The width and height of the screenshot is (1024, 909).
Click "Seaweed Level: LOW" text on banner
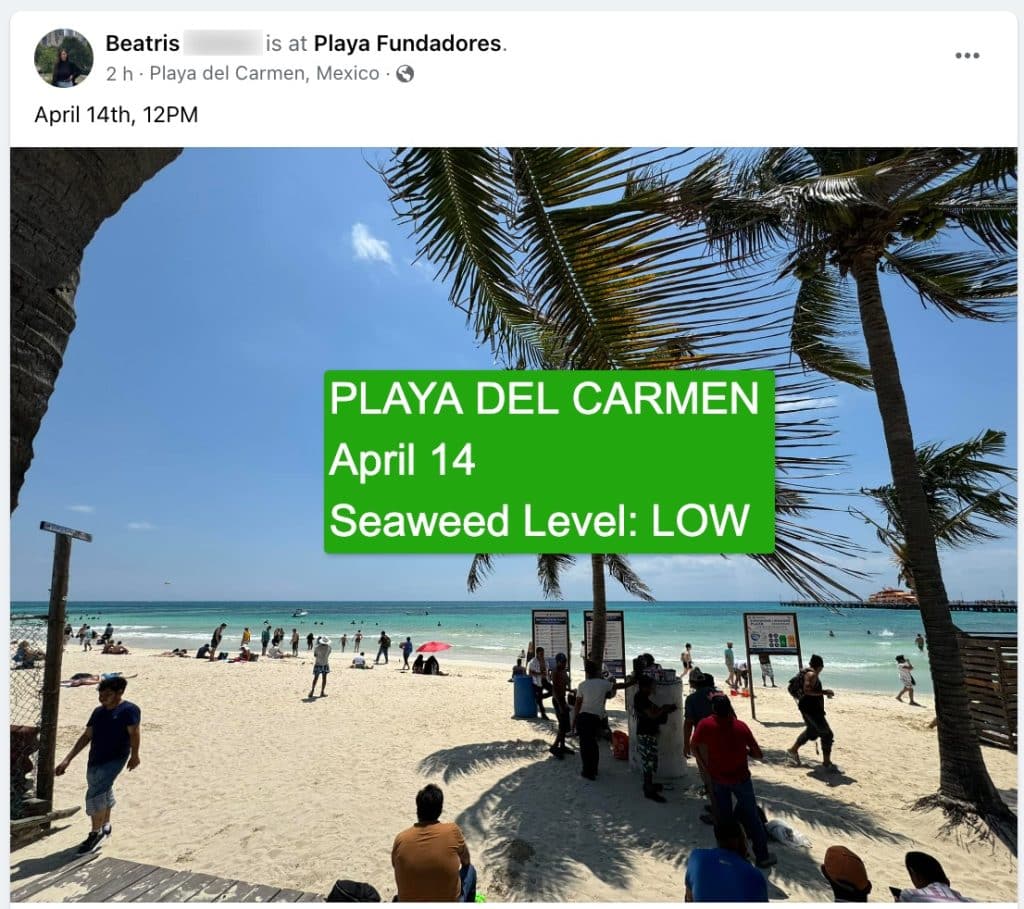click(539, 520)
